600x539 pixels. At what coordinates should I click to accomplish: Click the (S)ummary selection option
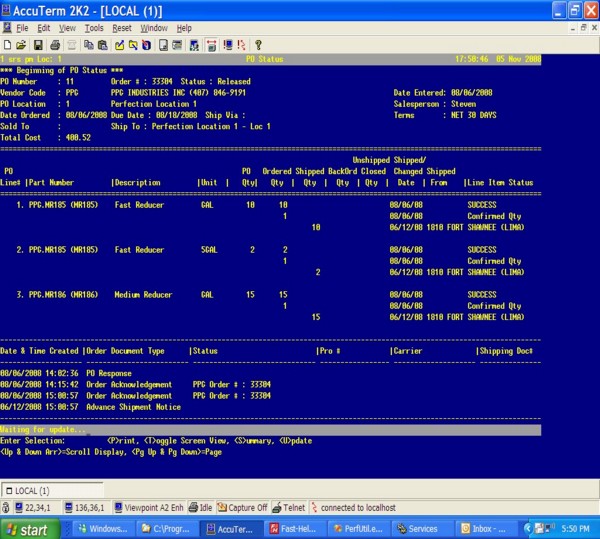coord(254,441)
